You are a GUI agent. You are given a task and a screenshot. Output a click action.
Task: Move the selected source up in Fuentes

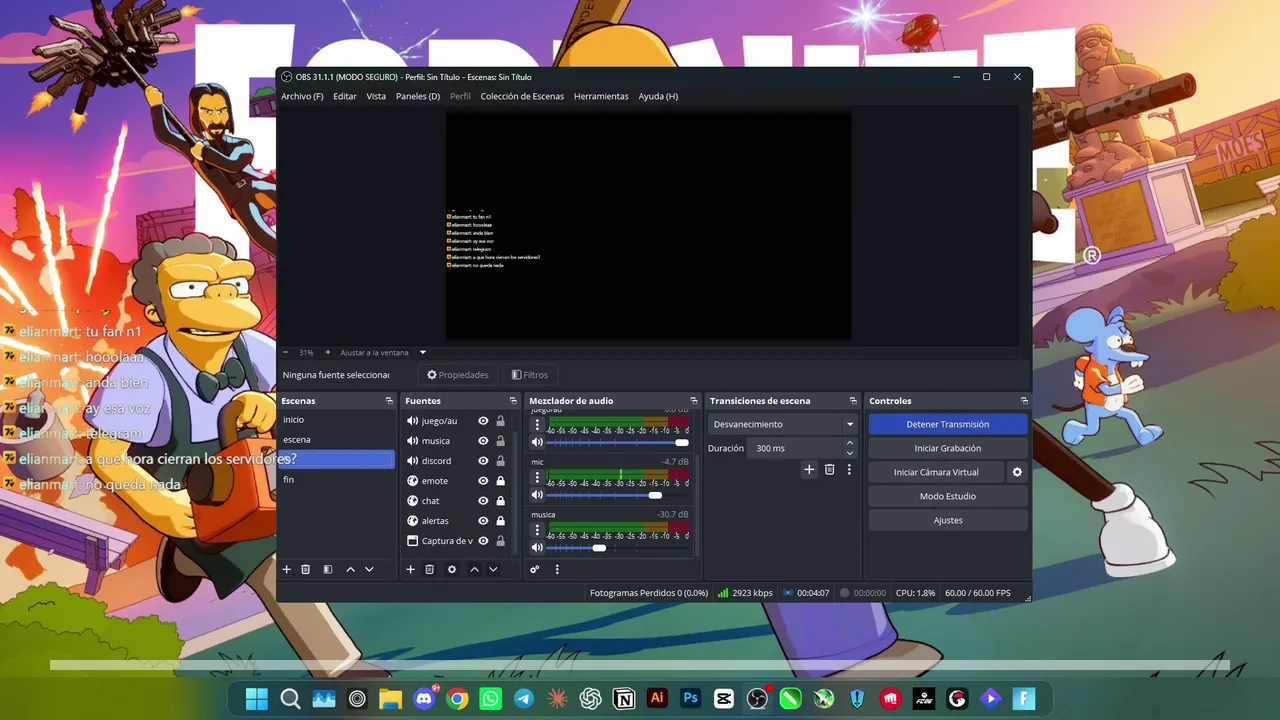[474, 569]
